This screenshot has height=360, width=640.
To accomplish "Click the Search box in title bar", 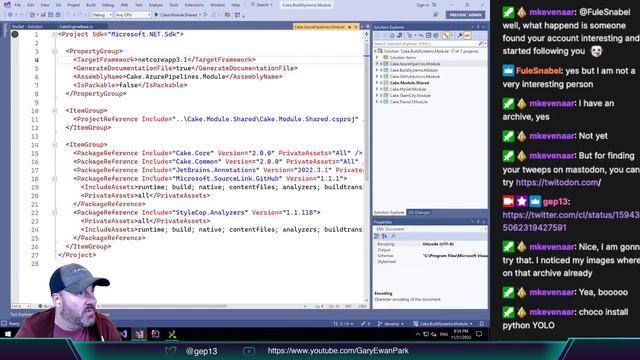I will tap(262, 5).
